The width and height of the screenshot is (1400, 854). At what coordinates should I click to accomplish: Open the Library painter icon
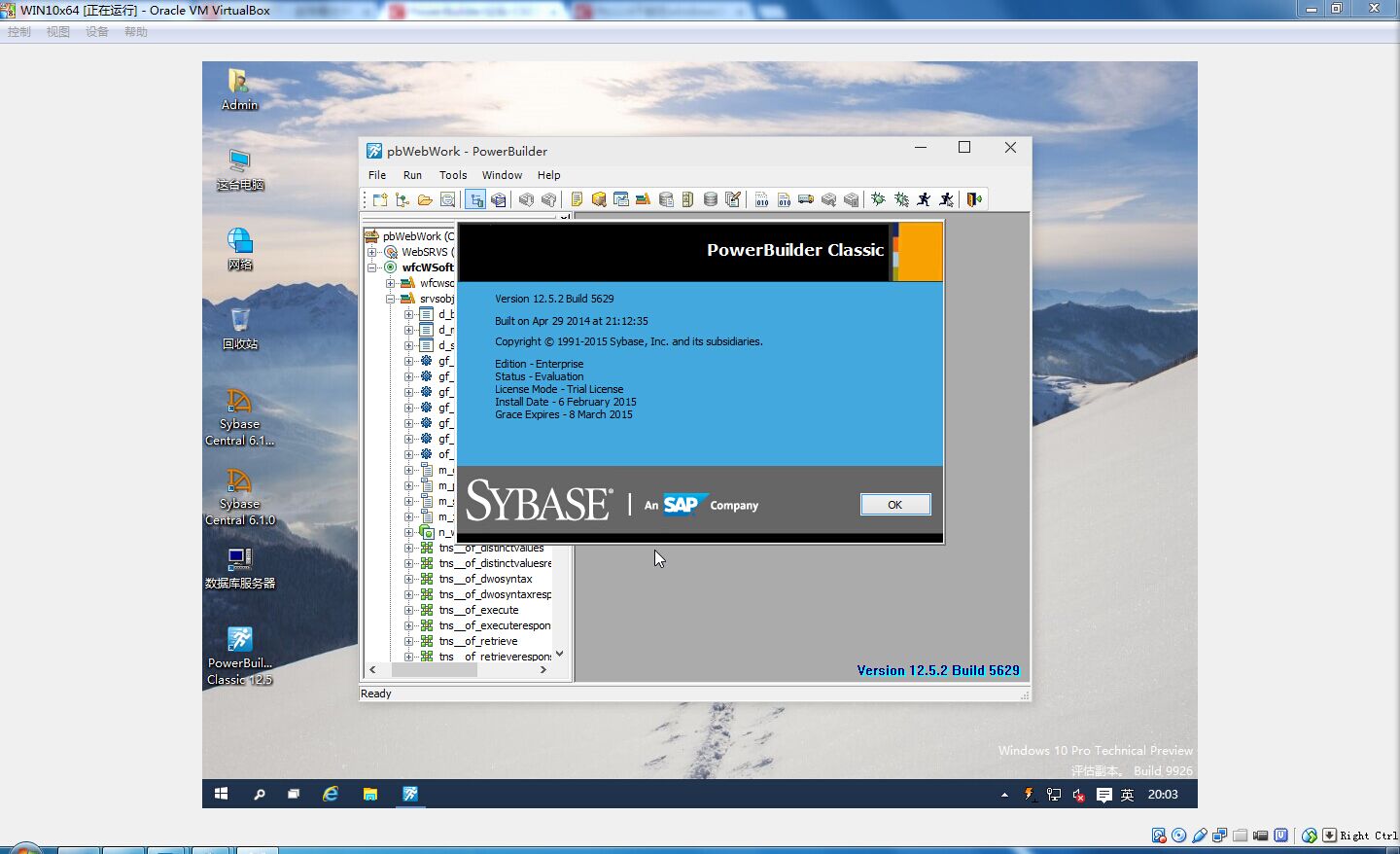[x=643, y=199]
